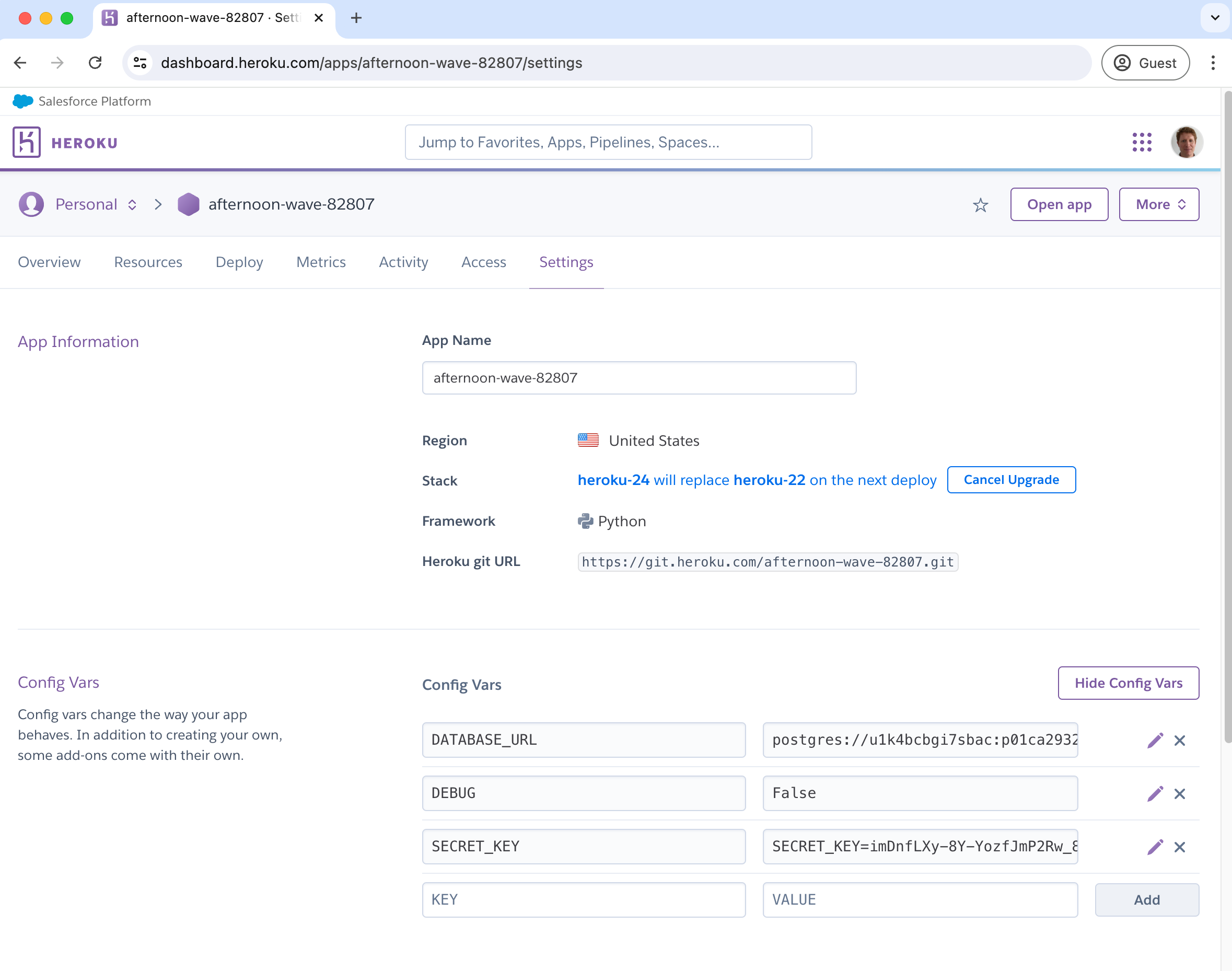
Task: Open the Guest profile button
Action: pos(1145,63)
